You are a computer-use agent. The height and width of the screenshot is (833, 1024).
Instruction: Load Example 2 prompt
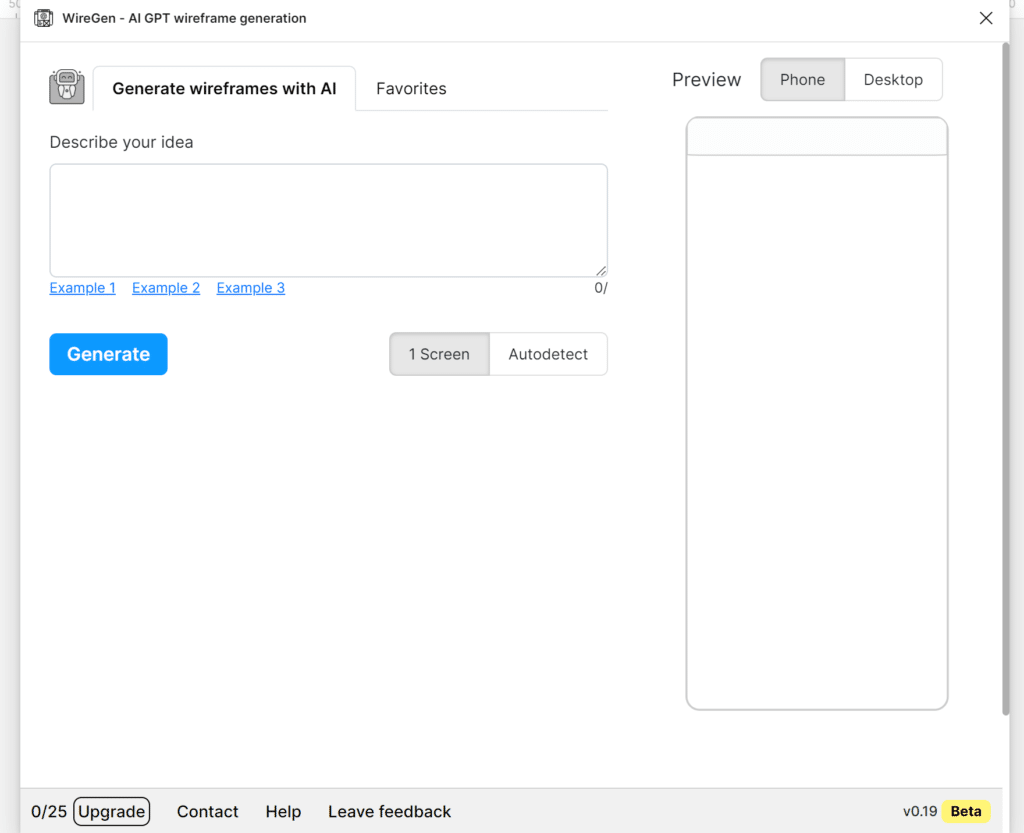(166, 288)
